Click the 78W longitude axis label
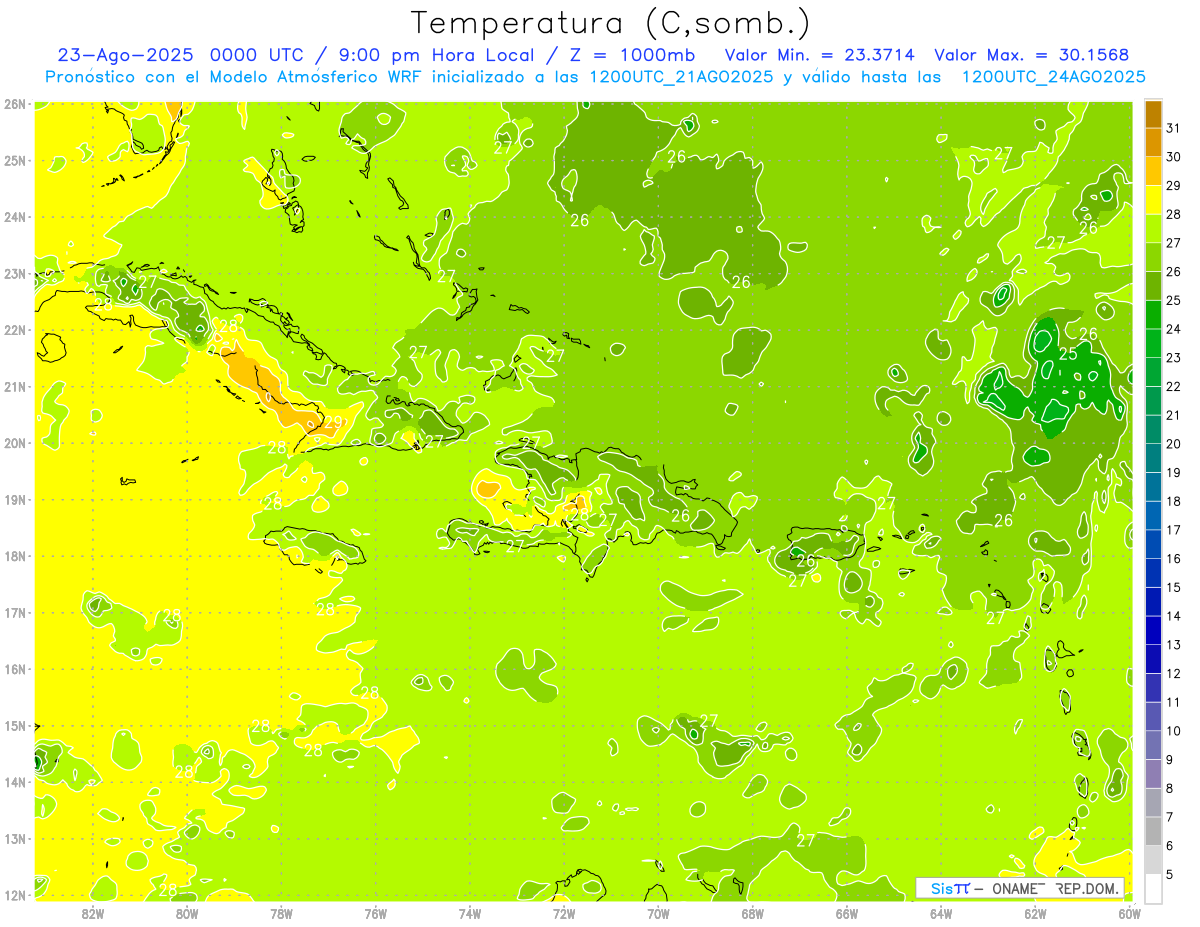1200x927 pixels. click(x=281, y=913)
